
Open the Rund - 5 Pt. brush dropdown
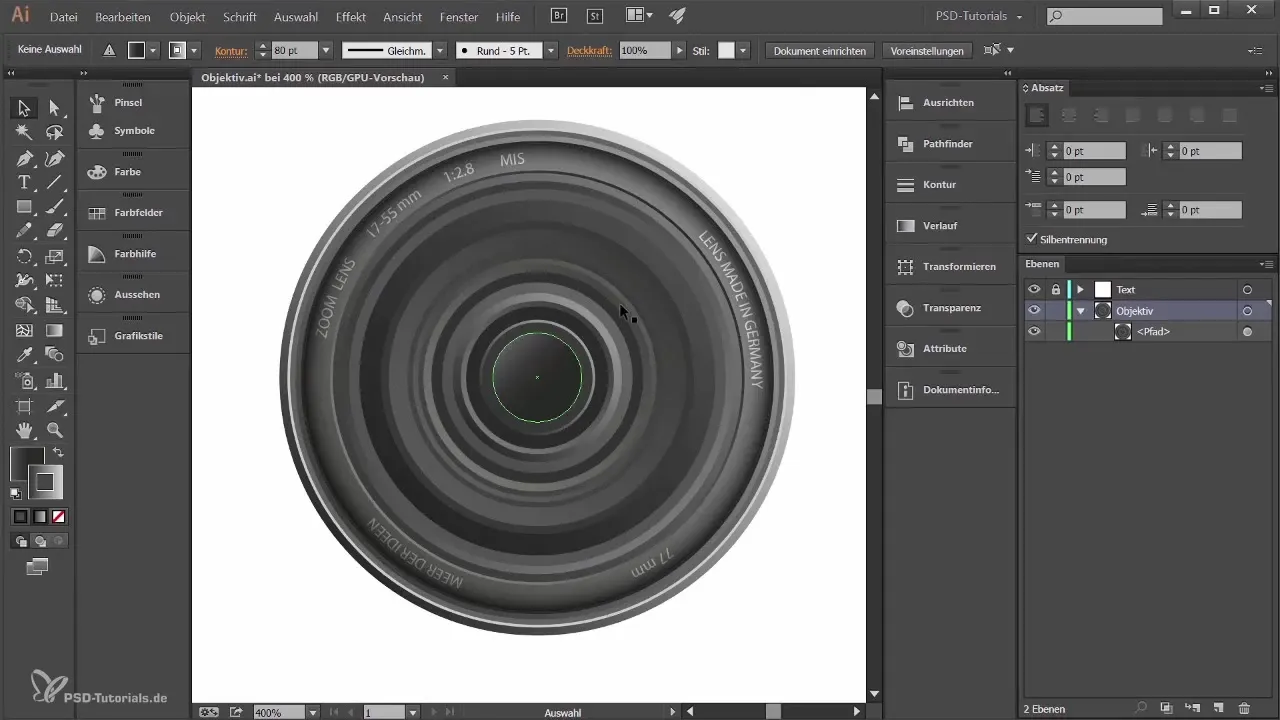pyautogui.click(x=550, y=50)
